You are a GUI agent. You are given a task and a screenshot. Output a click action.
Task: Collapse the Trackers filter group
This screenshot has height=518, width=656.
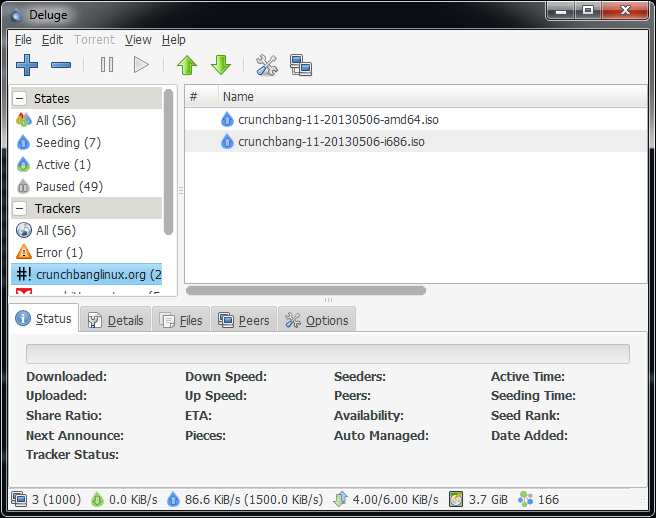(20, 208)
